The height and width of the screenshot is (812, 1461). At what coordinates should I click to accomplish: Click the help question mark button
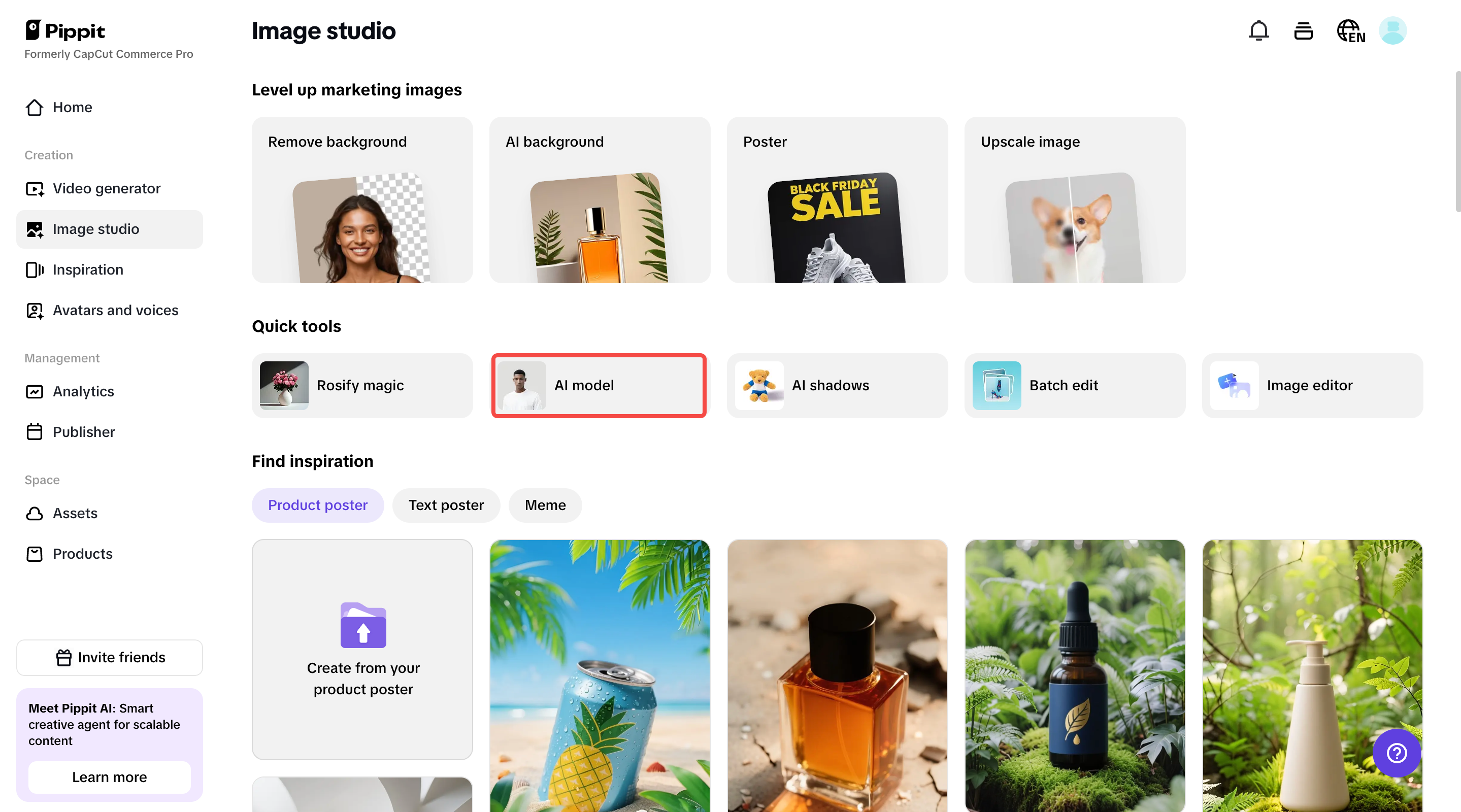pos(1396,753)
